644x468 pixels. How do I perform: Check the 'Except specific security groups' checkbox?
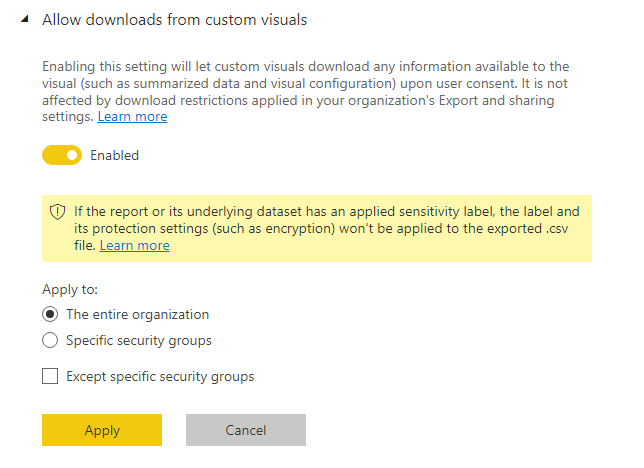pos(50,376)
